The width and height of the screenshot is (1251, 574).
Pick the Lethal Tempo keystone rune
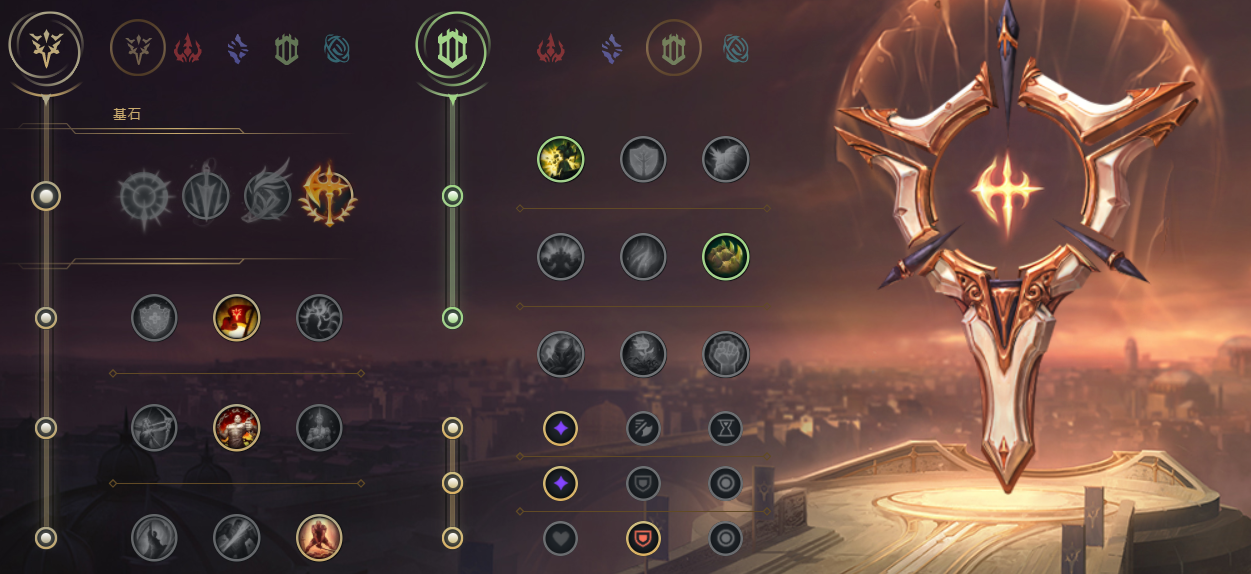click(206, 197)
